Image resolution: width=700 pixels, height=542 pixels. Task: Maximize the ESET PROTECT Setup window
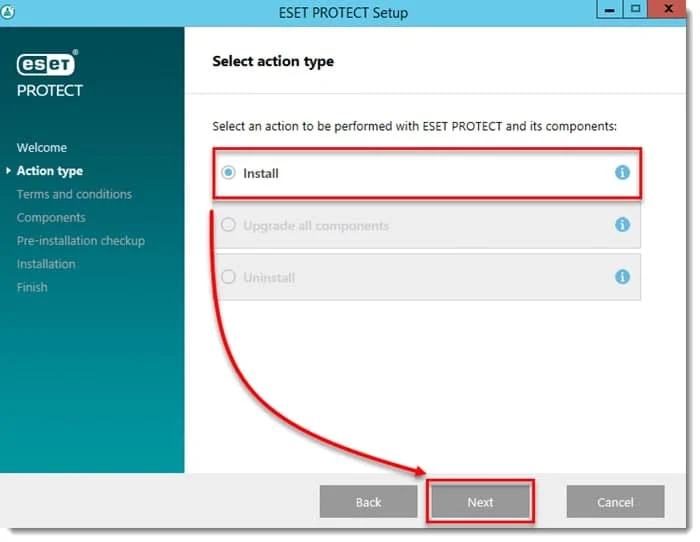tap(635, 9)
